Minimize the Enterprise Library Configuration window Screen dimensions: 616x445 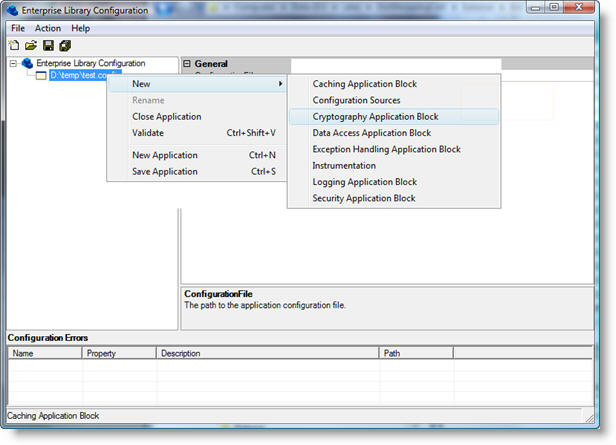535,7
